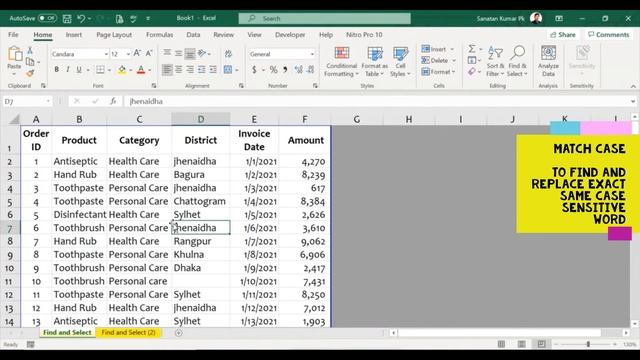Open Sort & Filter menu

click(x=495, y=62)
